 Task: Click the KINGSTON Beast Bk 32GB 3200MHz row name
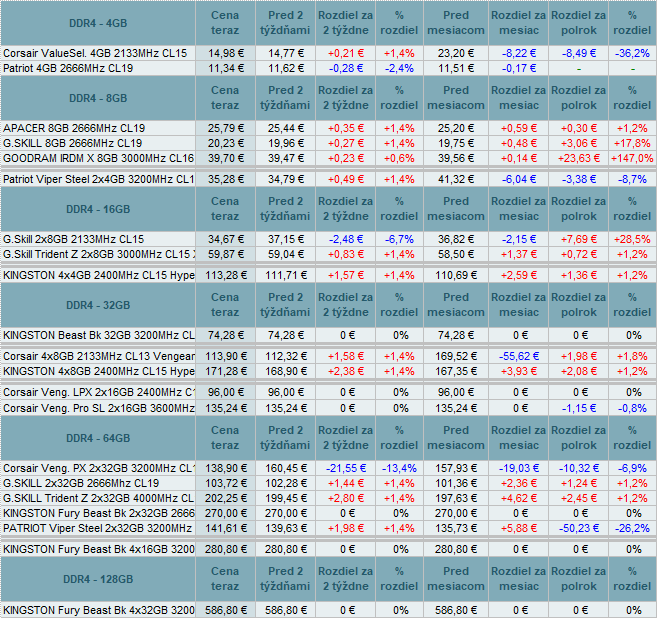pos(98,335)
